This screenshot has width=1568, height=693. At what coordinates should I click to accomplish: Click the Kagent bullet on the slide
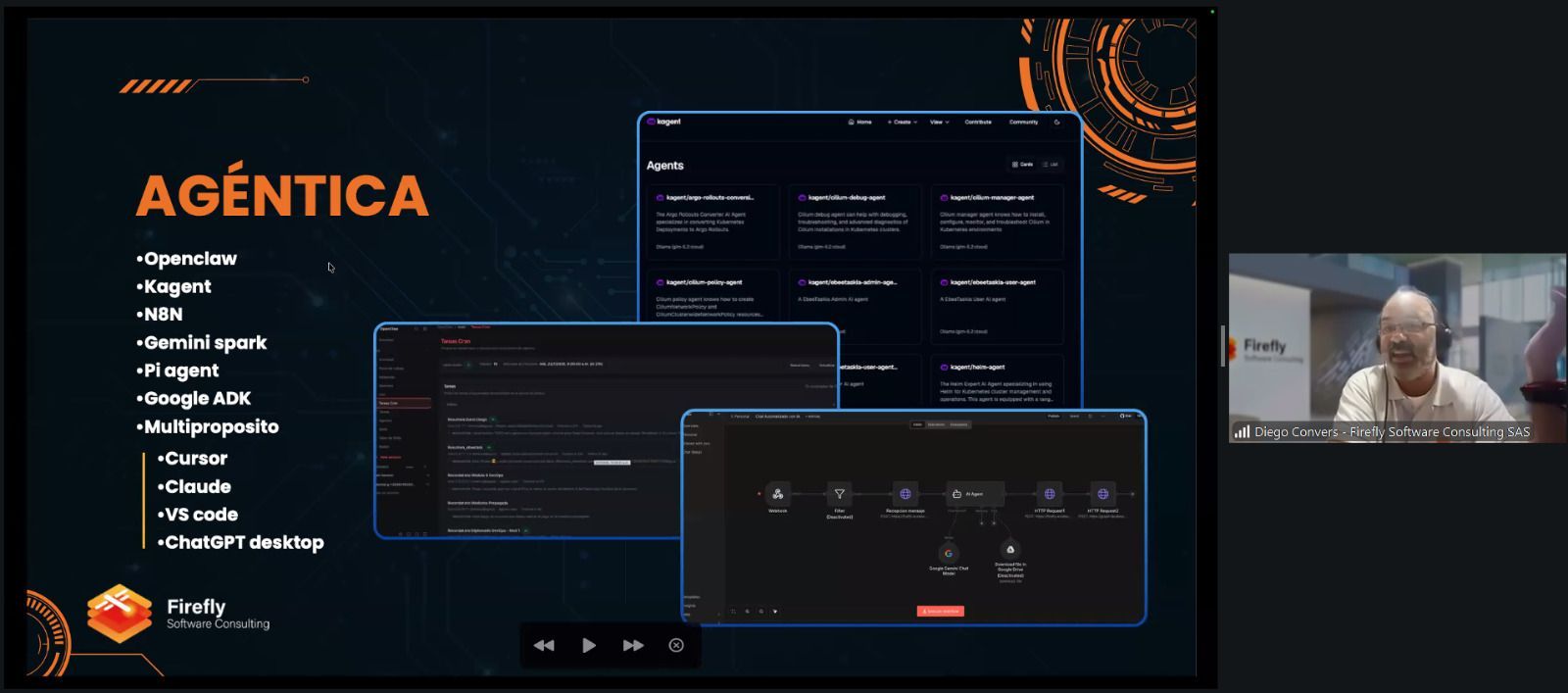point(173,286)
